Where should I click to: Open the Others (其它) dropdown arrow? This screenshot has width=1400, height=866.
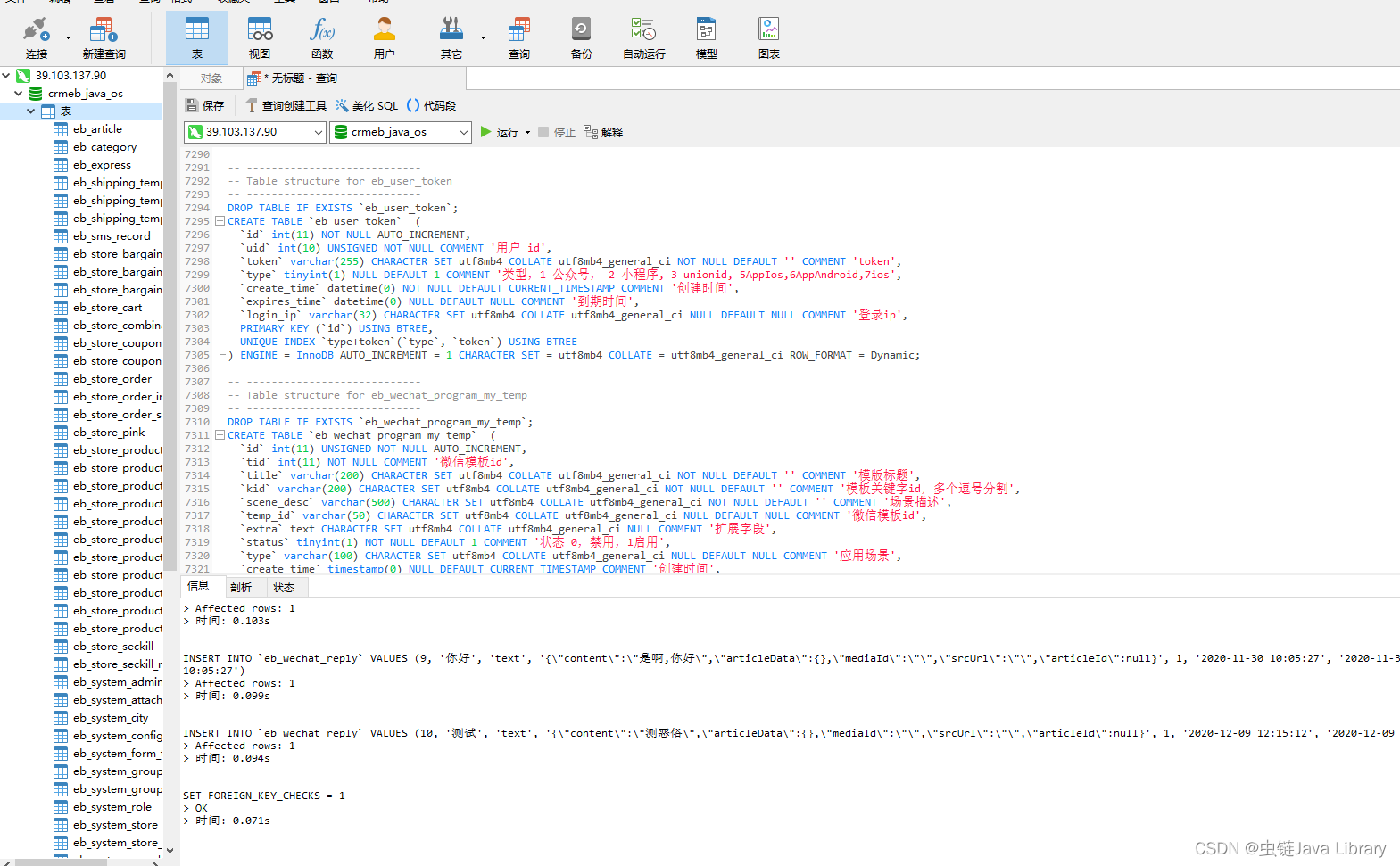(483, 37)
